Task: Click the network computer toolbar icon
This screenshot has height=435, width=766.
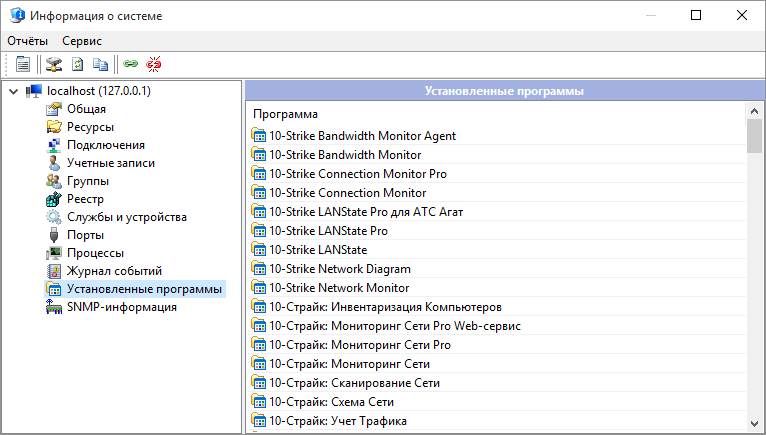Action: coord(54,64)
